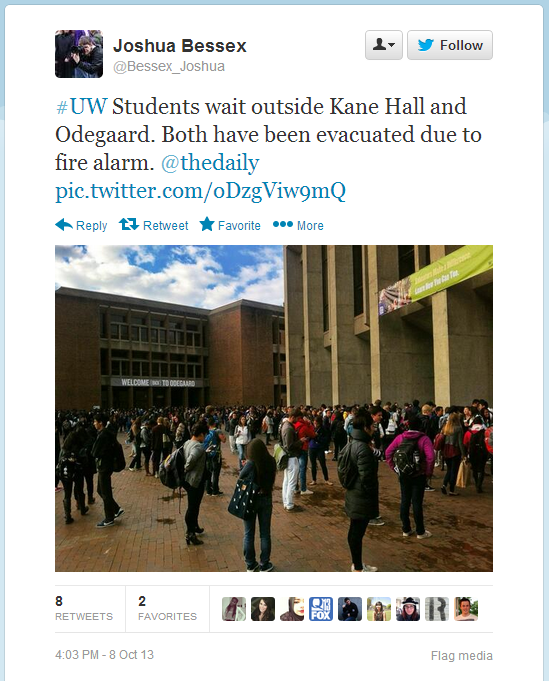The image size is (549, 681).
Task: Follow Joshua Bessex
Action: pyautogui.click(x=450, y=45)
